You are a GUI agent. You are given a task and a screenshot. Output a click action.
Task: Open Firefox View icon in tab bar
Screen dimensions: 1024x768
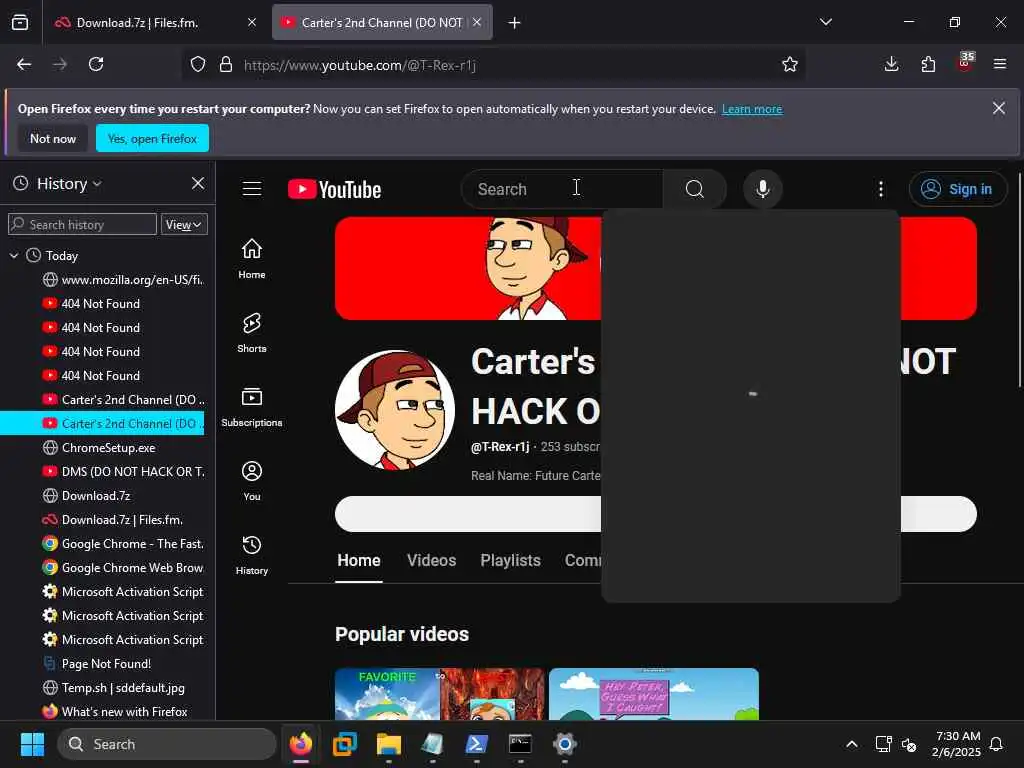pos(20,23)
